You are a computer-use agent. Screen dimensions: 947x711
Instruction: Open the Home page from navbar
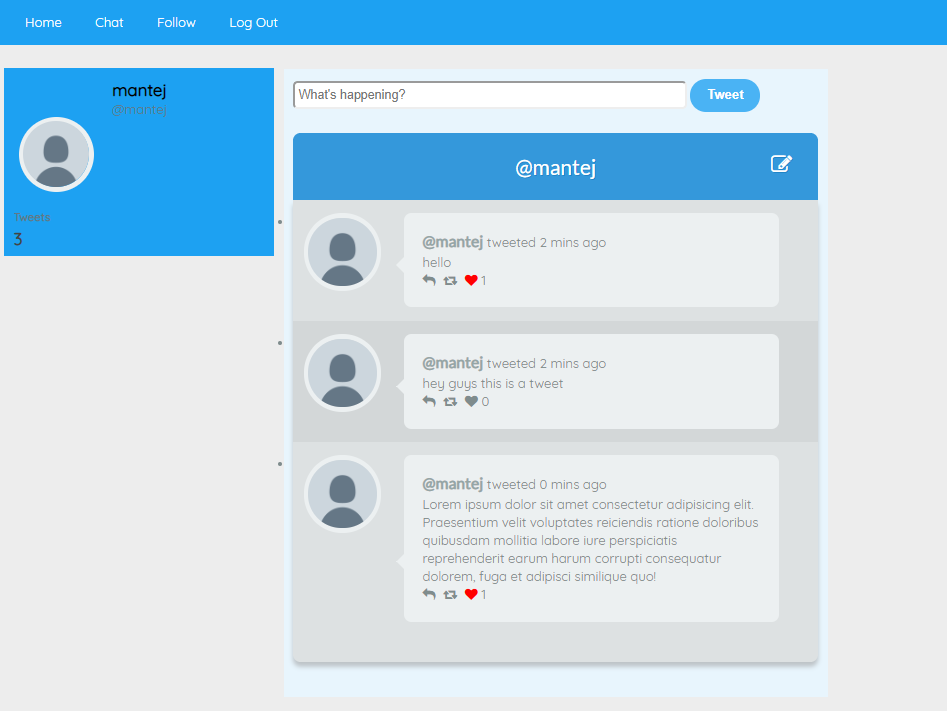43,22
